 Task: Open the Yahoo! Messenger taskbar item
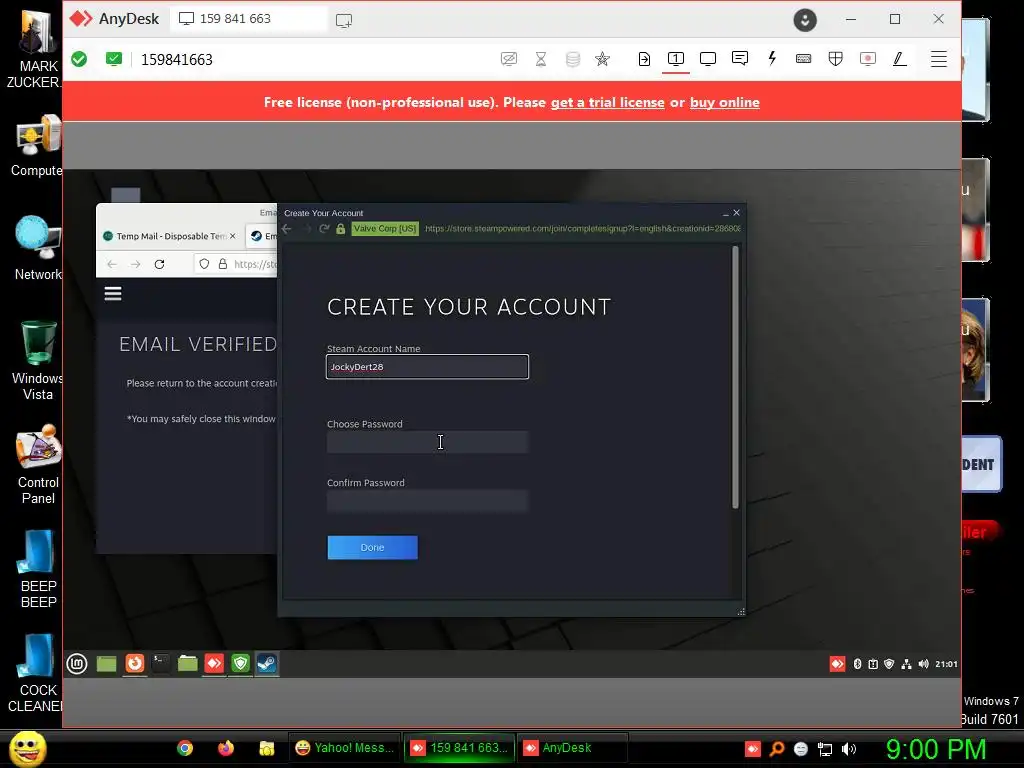tap(345, 748)
